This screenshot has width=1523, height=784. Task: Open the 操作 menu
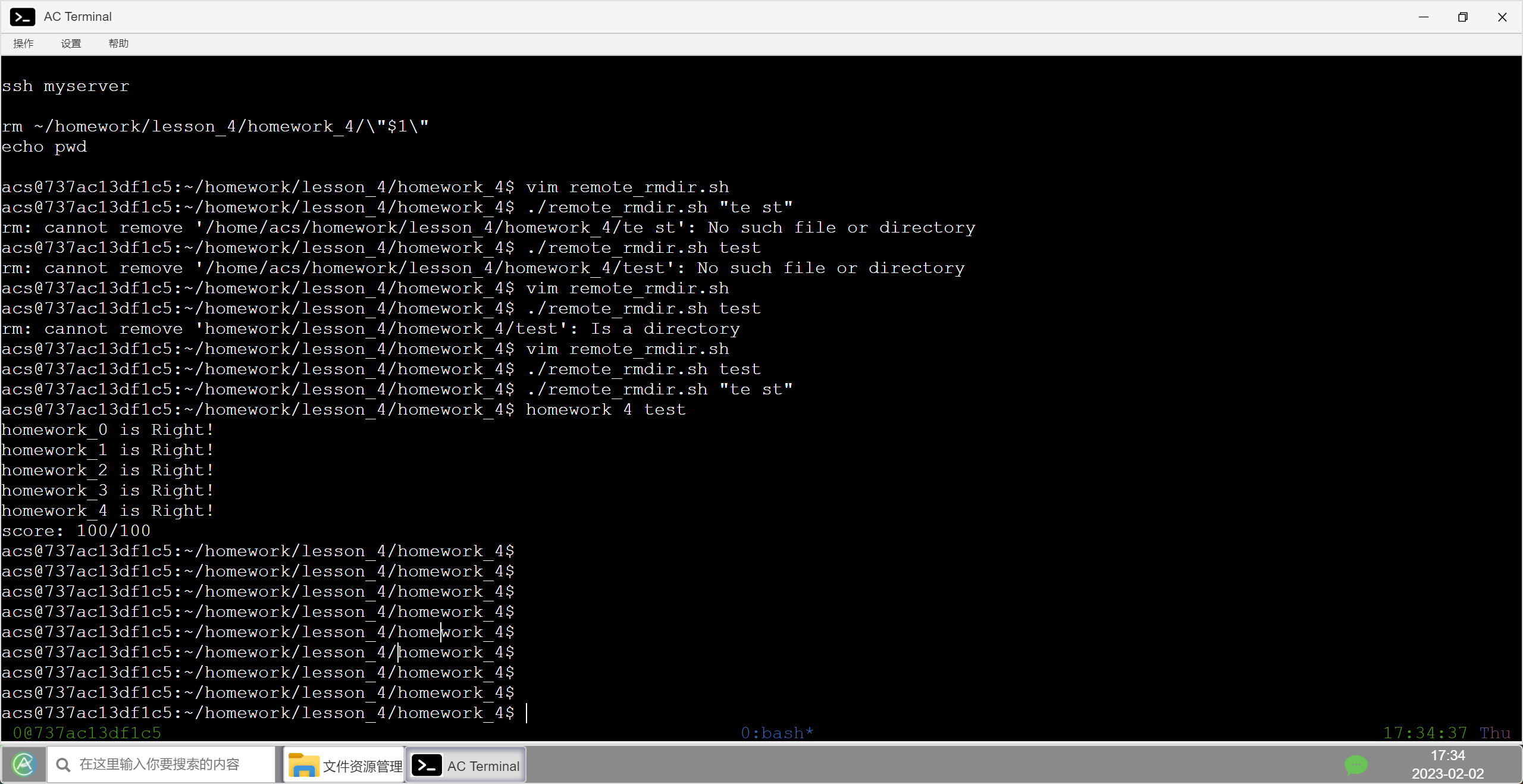[23, 43]
